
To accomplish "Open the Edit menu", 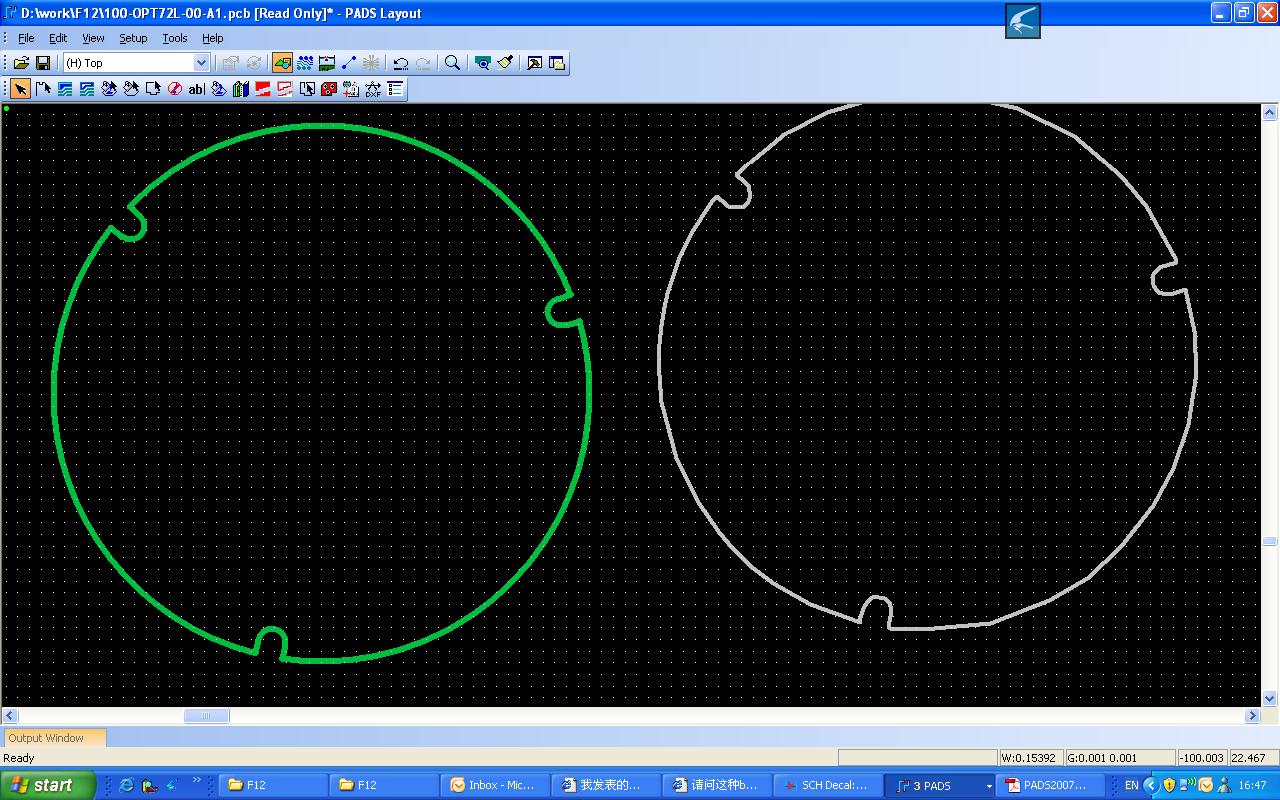I will coord(58,38).
